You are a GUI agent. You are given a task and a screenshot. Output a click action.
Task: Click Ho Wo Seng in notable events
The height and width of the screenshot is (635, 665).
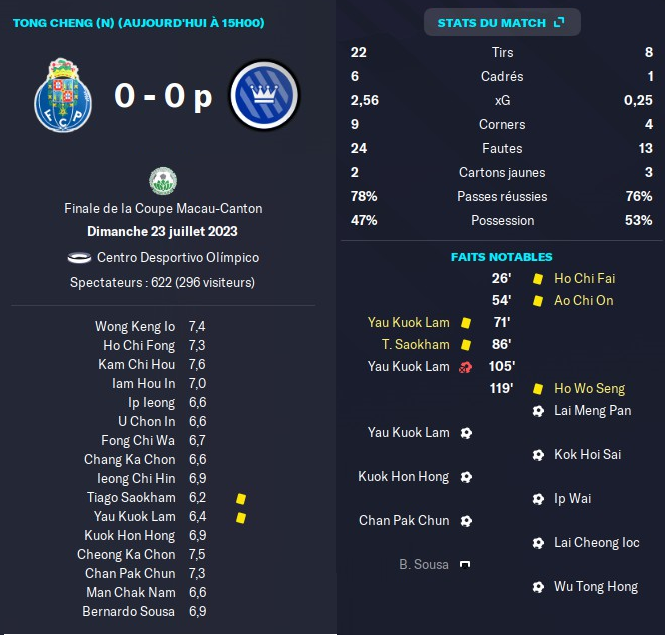[590, 389]
